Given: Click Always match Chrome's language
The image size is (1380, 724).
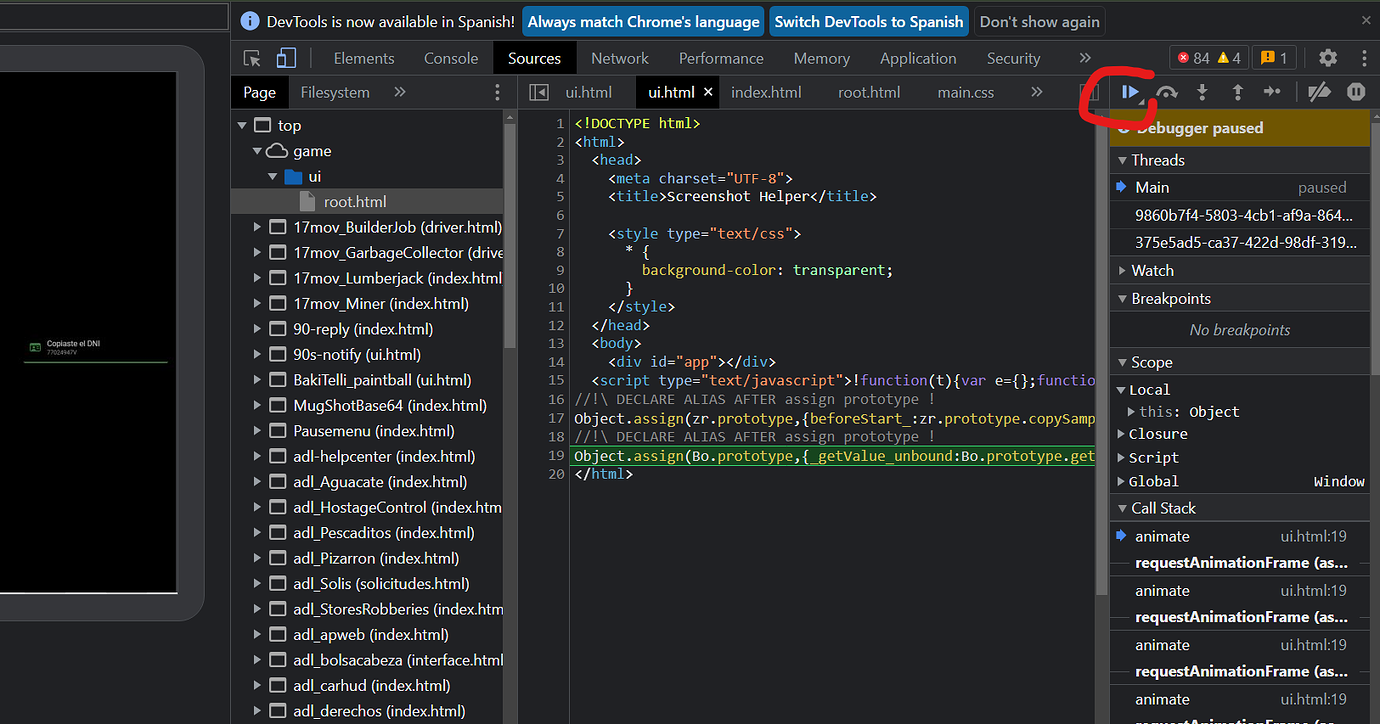Looking at the screenshot, I should point(642,21).
